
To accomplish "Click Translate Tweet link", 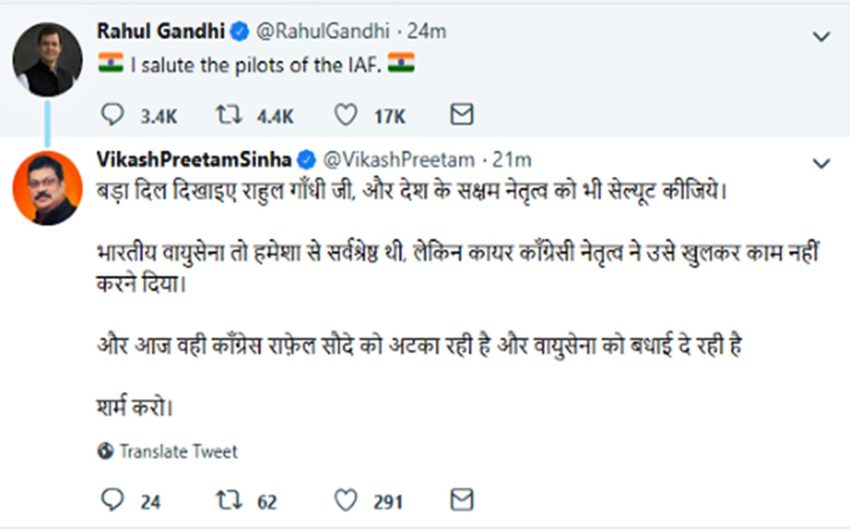I will [179, 452].
